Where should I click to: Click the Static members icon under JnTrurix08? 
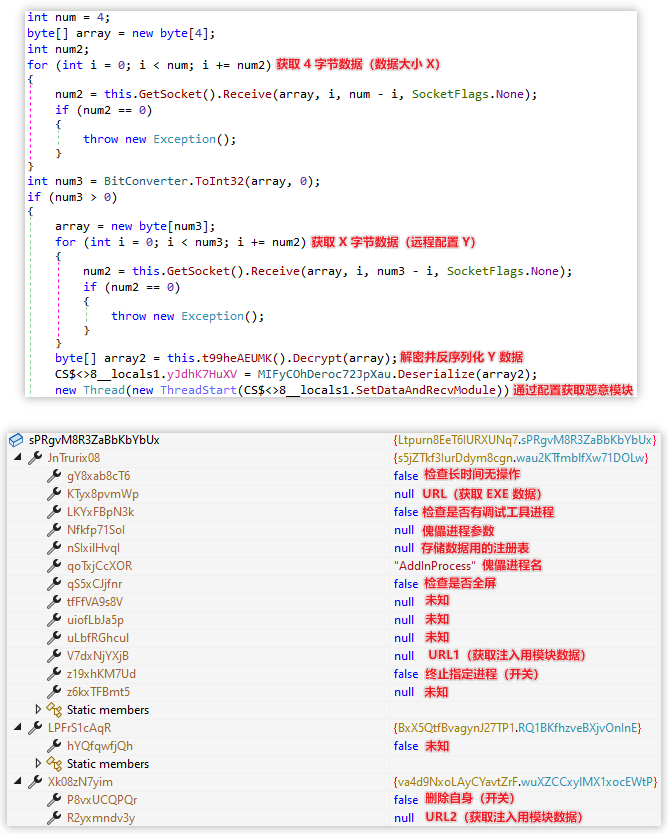pyautogui.click(x=54, y=710)
